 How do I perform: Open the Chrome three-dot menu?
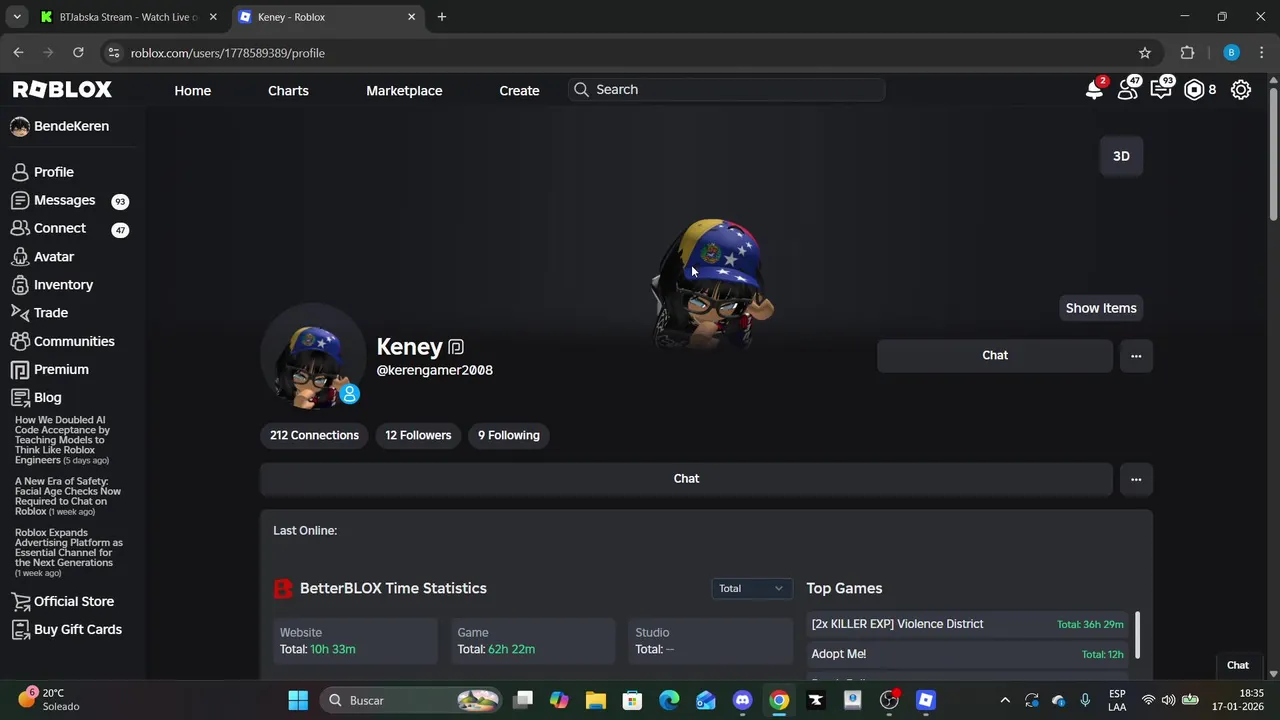(x=1263, y=53)
